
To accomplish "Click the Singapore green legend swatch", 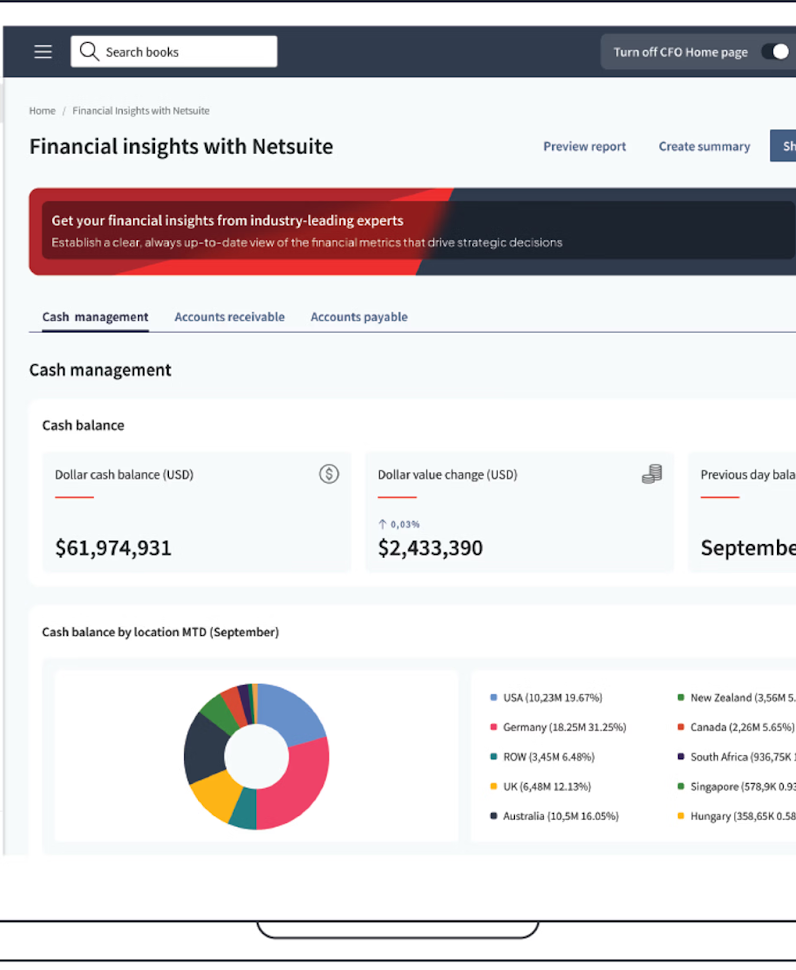I will pyautogui.click(x=681, y=787).
